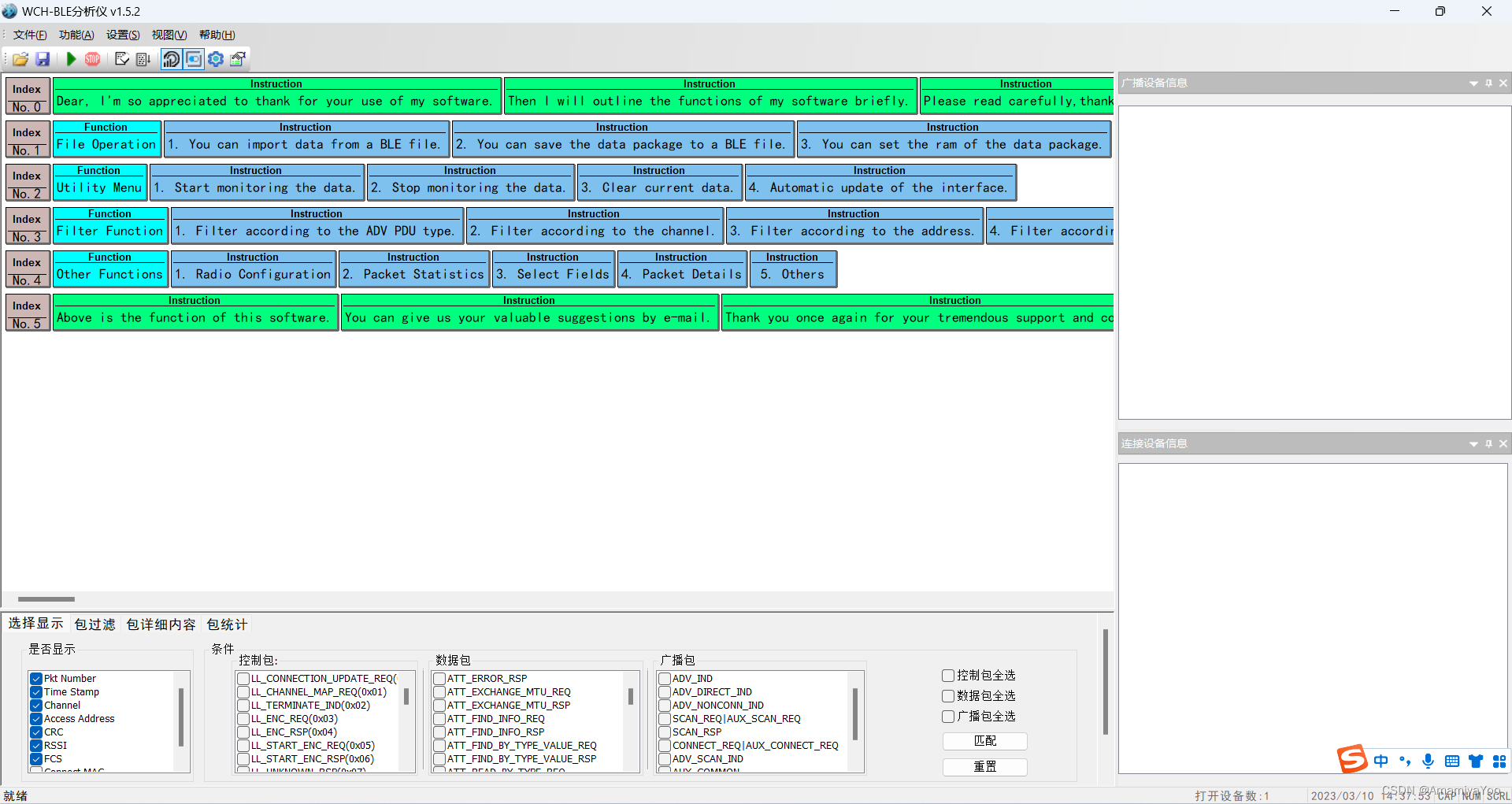Open the Sogou soft keyboard icon

[1452, 761]
